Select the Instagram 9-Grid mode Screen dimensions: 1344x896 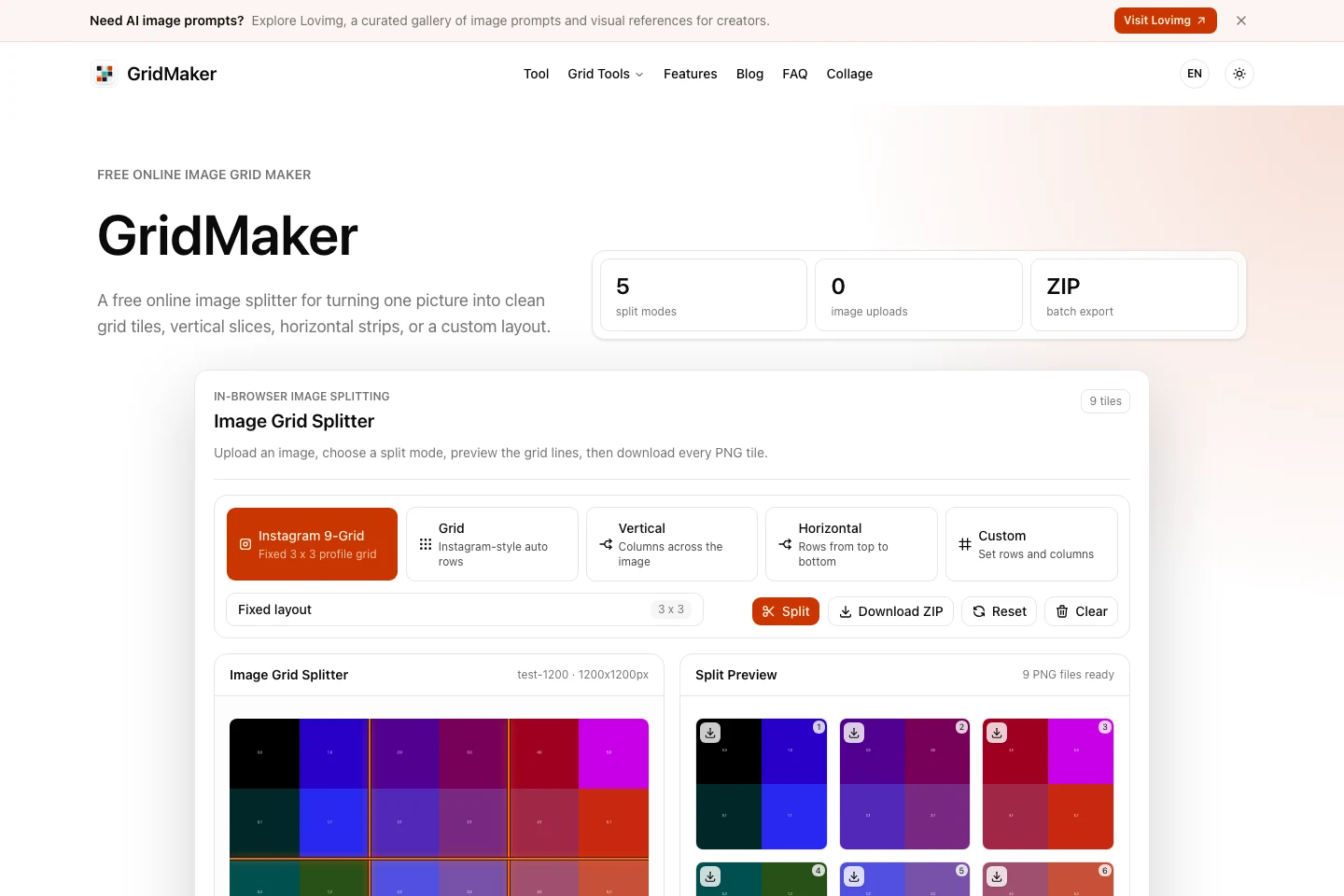point(312,544)
